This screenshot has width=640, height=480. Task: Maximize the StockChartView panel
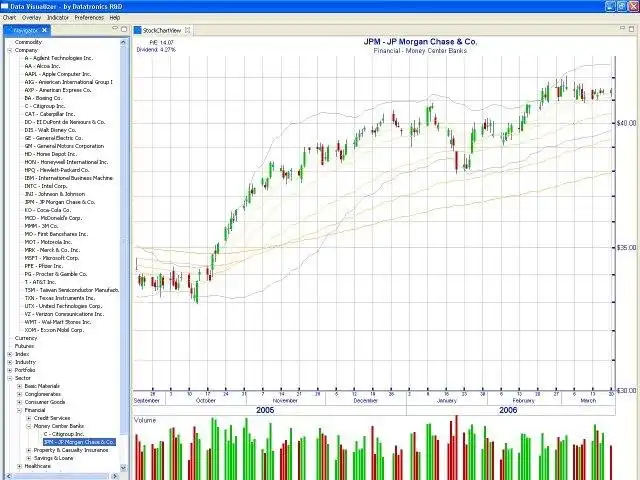[631, 29]
